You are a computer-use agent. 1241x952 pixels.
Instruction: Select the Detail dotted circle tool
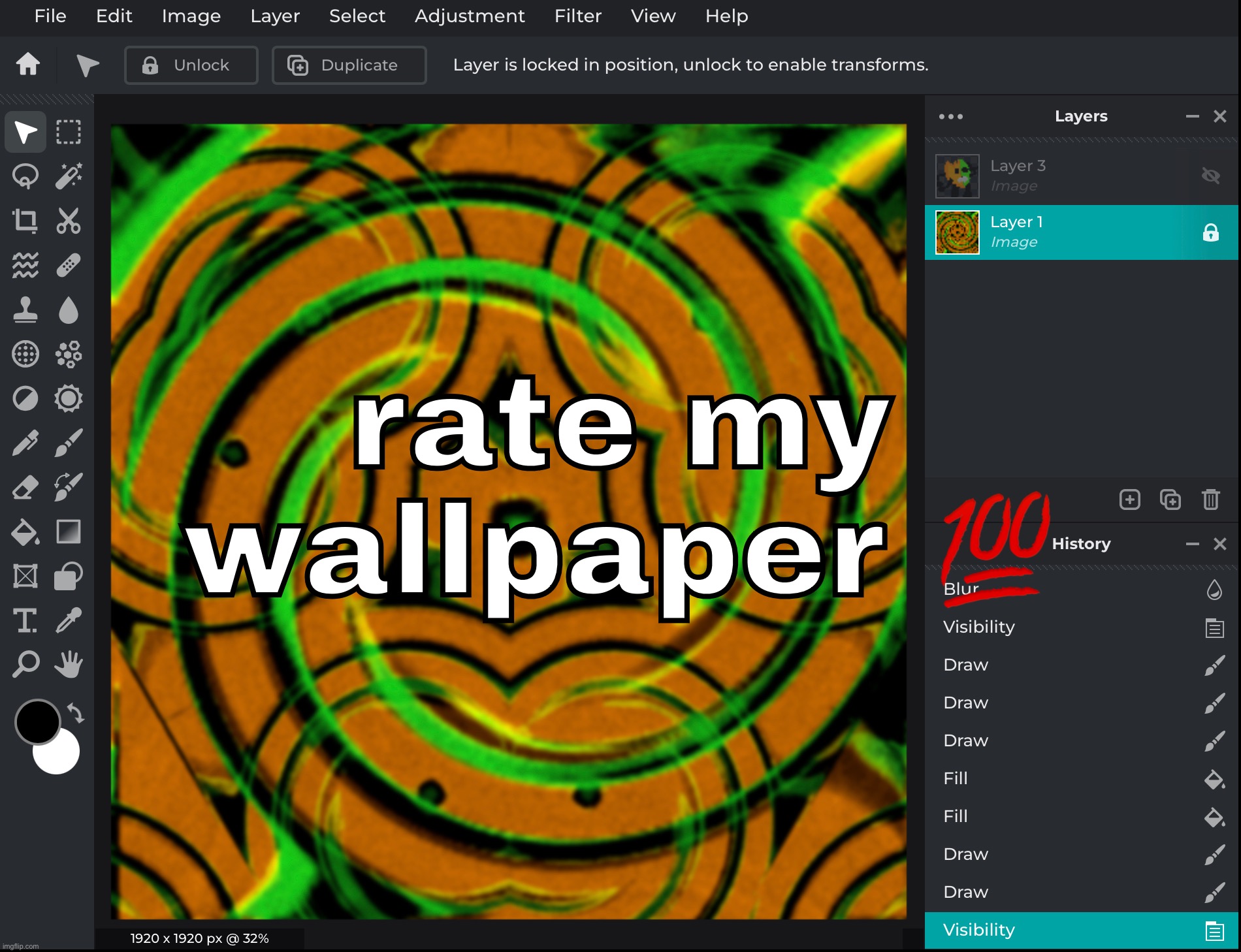click(x=25, y=354)
